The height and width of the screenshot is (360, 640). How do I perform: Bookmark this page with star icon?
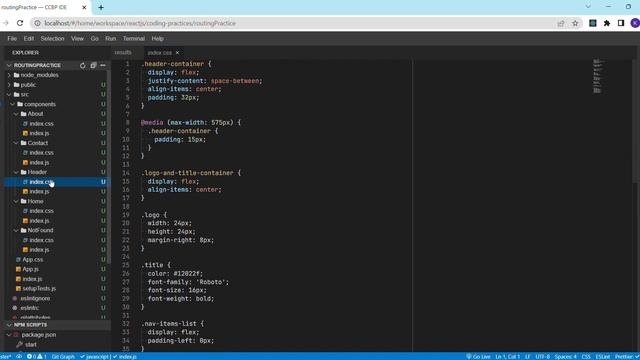click(x=575, y=23)
